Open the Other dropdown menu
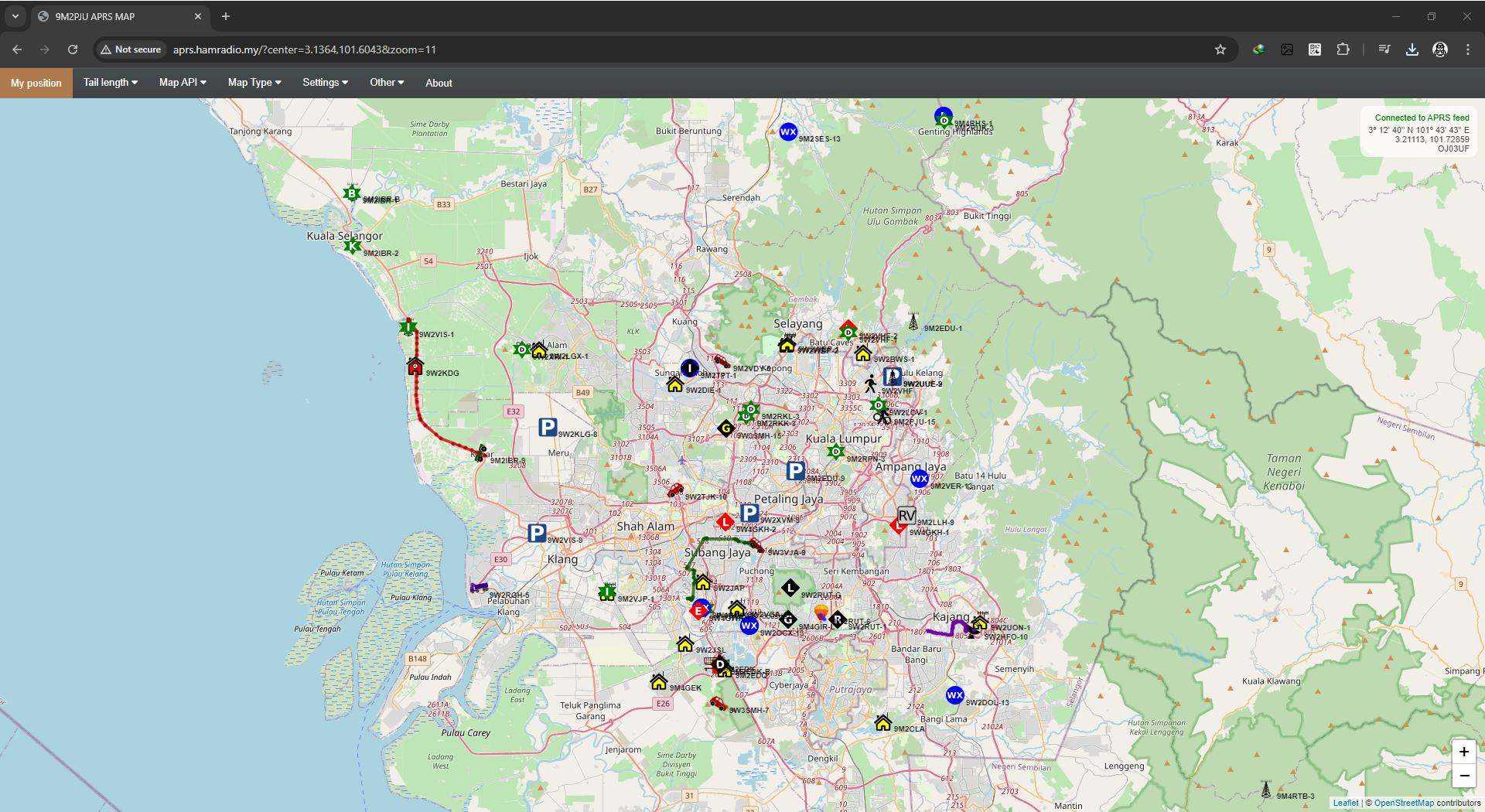The width and height of the screenshot is (1485, 812). 386,83
